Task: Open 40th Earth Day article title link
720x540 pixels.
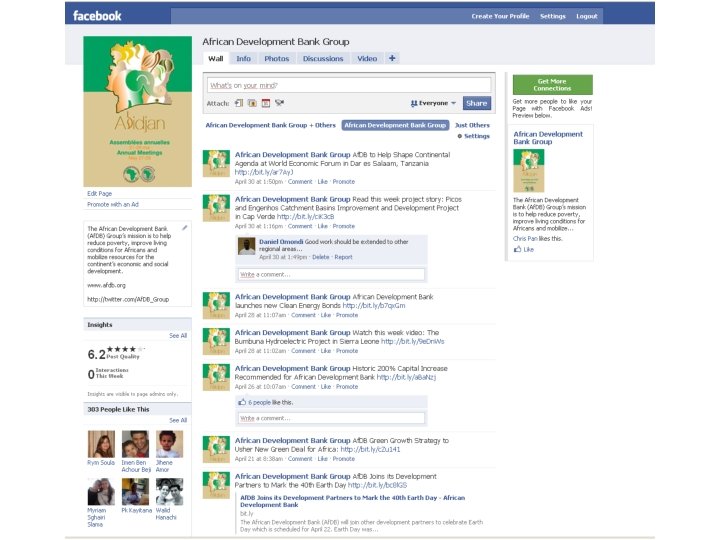Action: pos(352,501)
